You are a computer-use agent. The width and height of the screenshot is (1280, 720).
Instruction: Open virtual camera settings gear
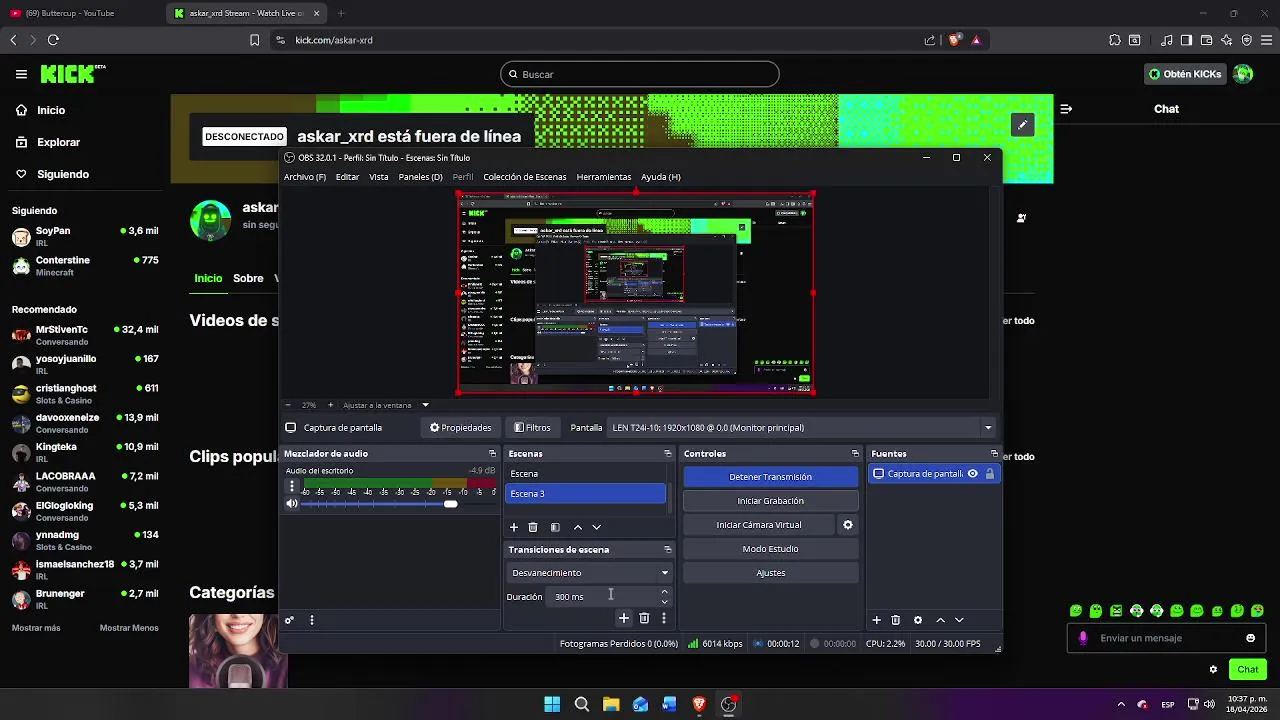848,525
